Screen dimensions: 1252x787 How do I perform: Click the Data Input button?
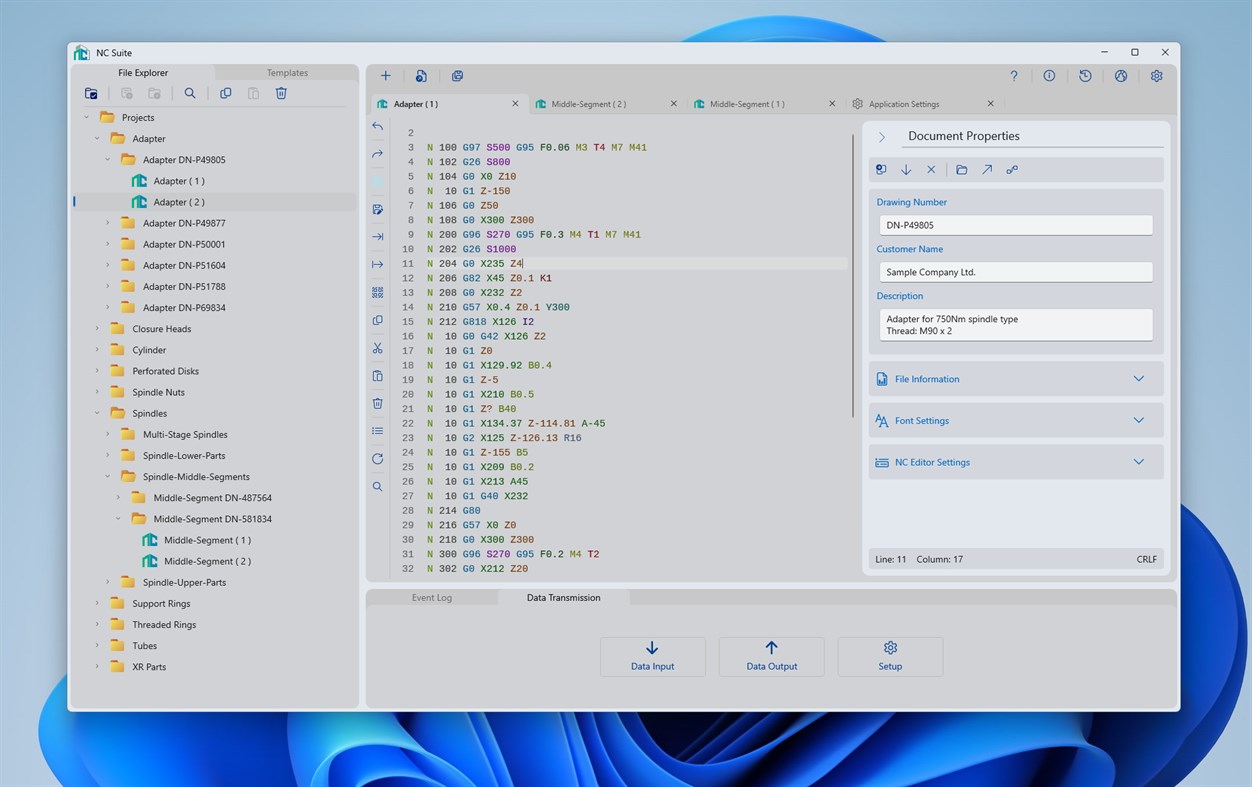(x=652, y=656)
